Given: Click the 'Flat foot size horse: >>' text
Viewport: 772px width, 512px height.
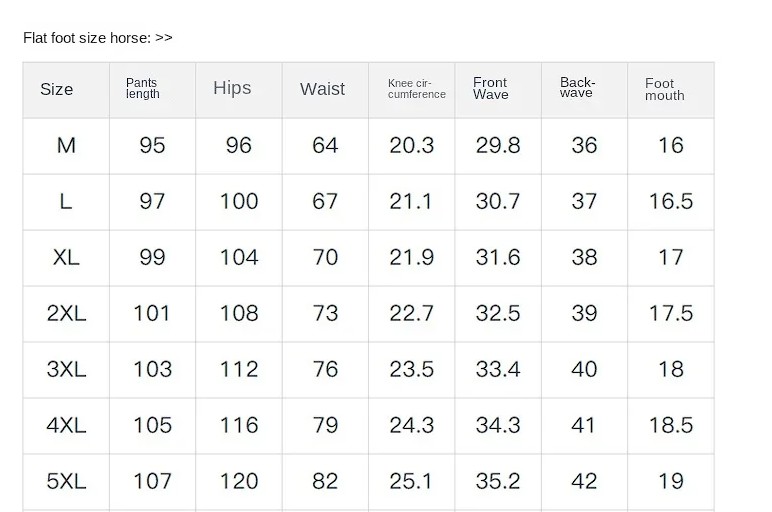Looking at the screenshot, I should [x=97, y=38].
